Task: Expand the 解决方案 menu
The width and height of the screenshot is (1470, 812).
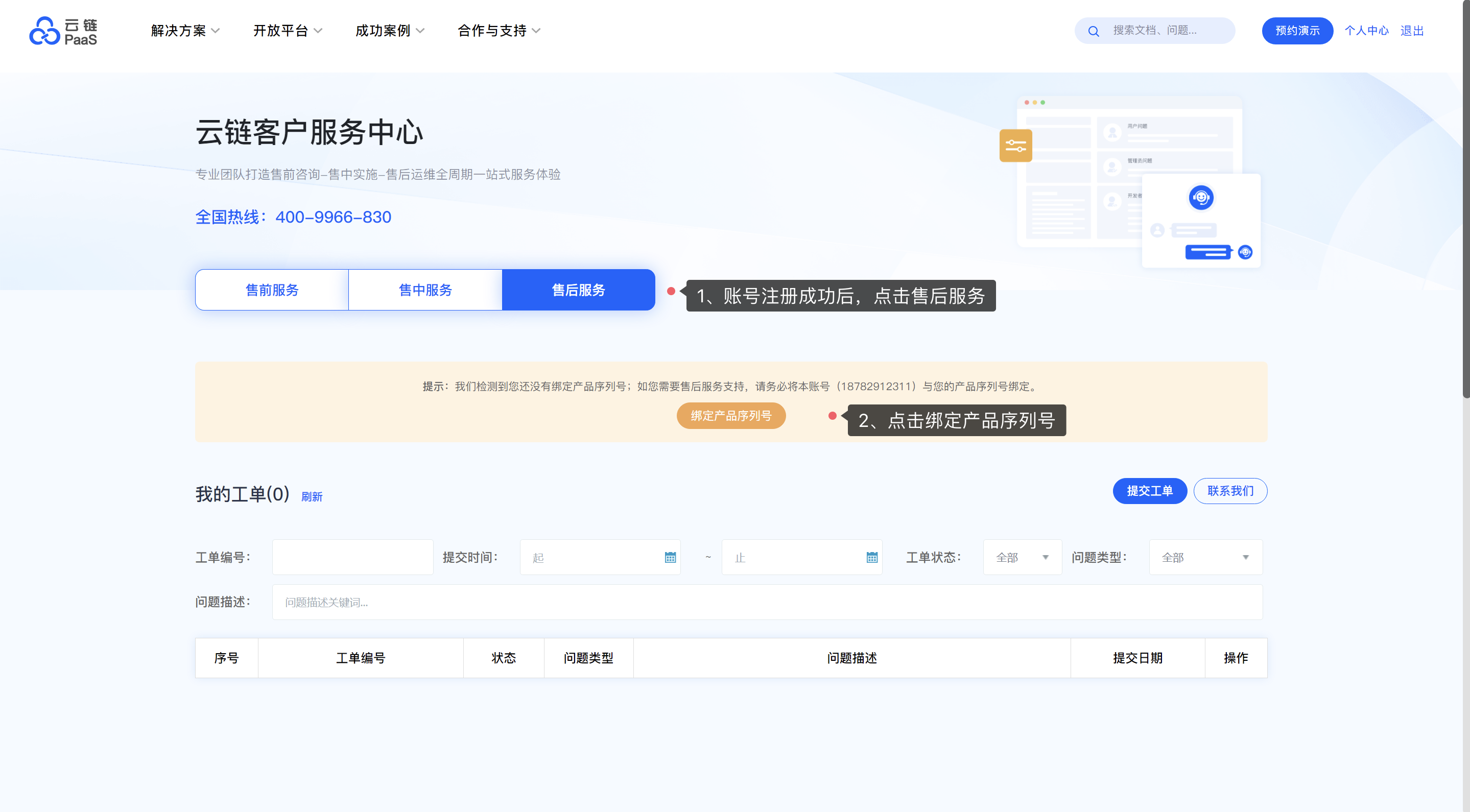Action: click(x=185, y=31)
